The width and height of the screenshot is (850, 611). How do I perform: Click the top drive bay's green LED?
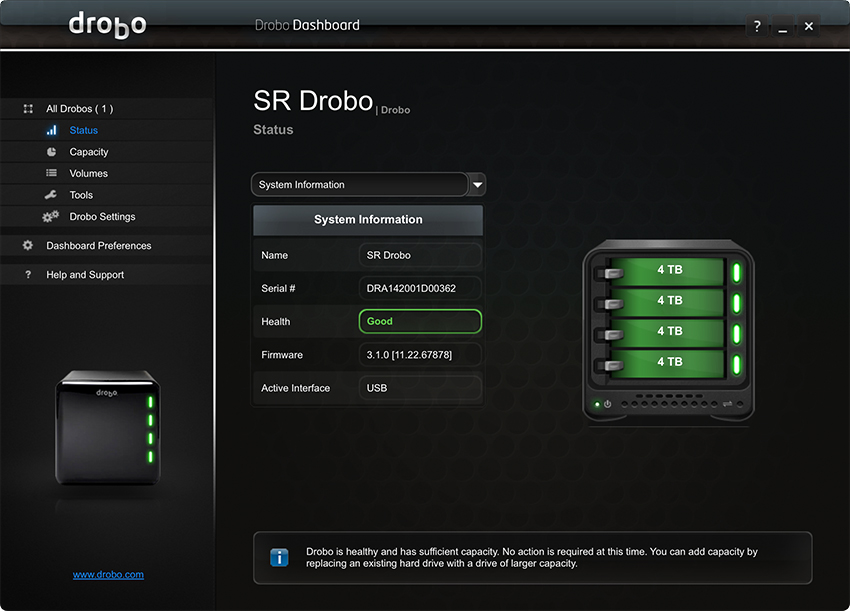[x=737, y=273]
